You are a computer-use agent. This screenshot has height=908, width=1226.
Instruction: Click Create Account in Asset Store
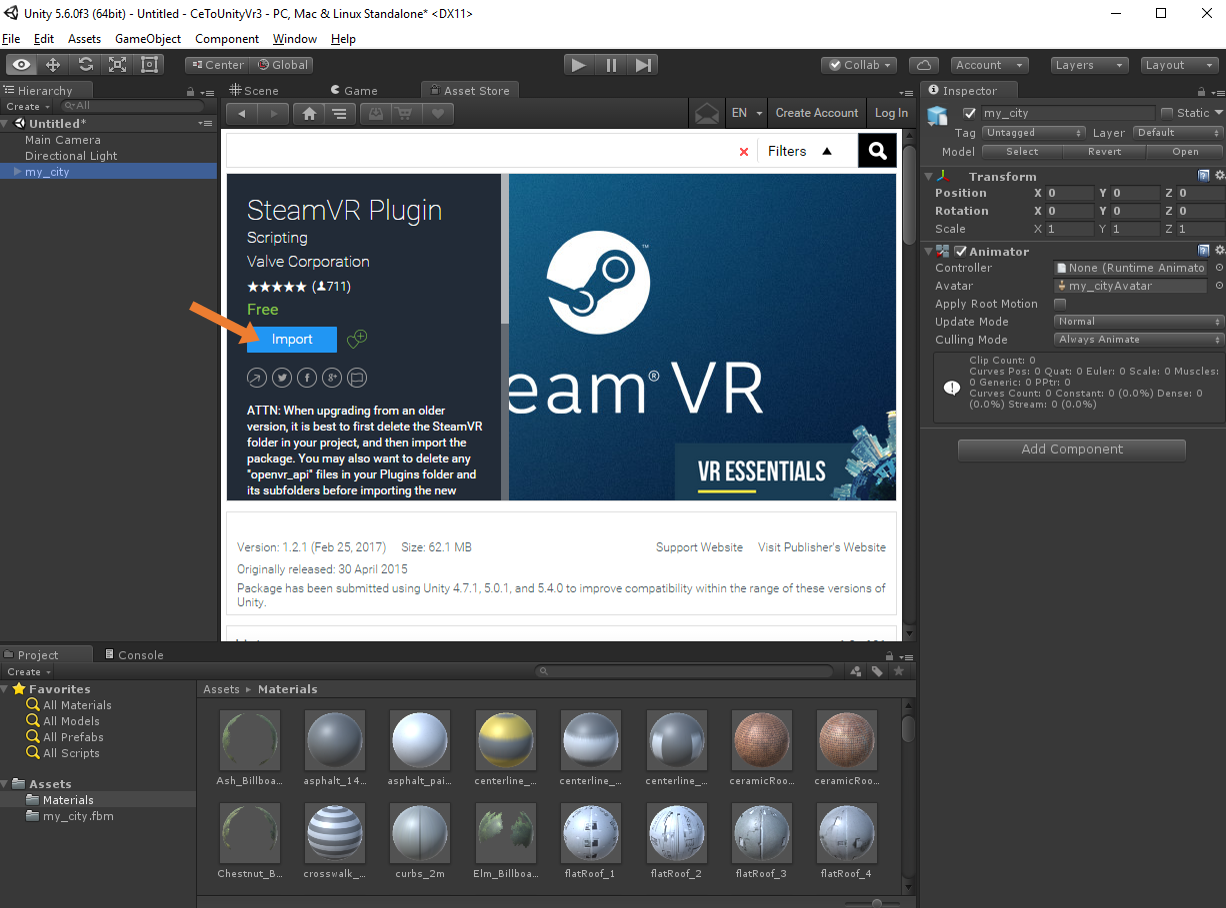pyautogui.click(x=817, y=113)
